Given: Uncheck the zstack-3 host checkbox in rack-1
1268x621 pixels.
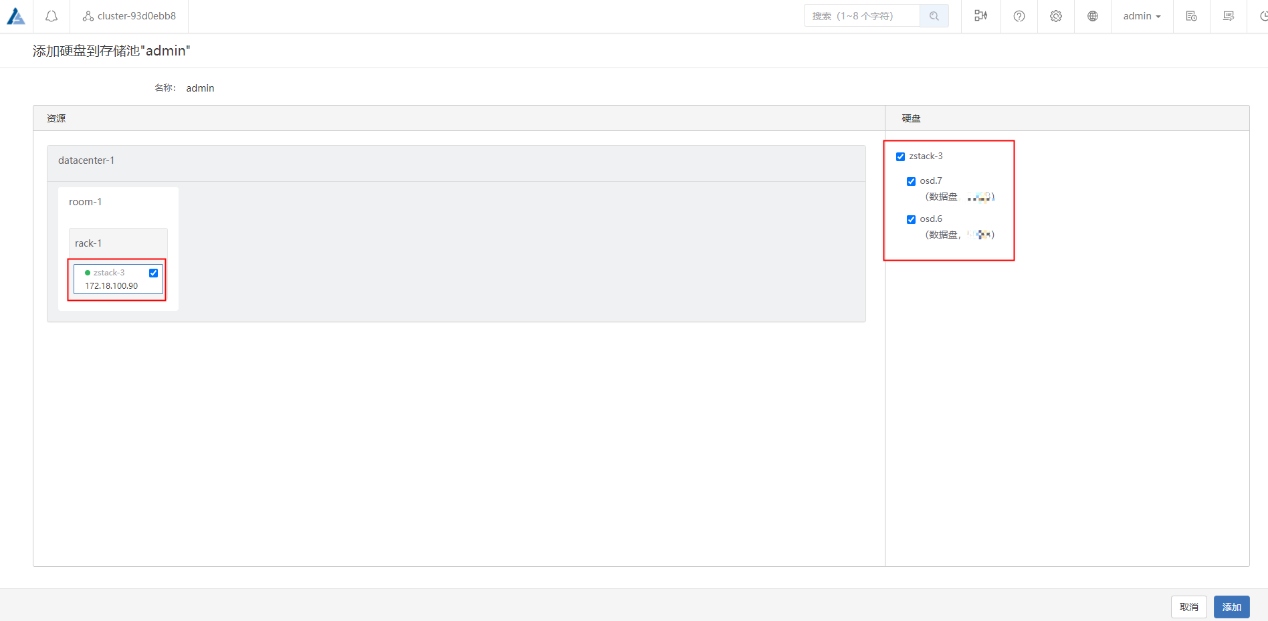Looking at the screenshot, I should click(153, 273).
